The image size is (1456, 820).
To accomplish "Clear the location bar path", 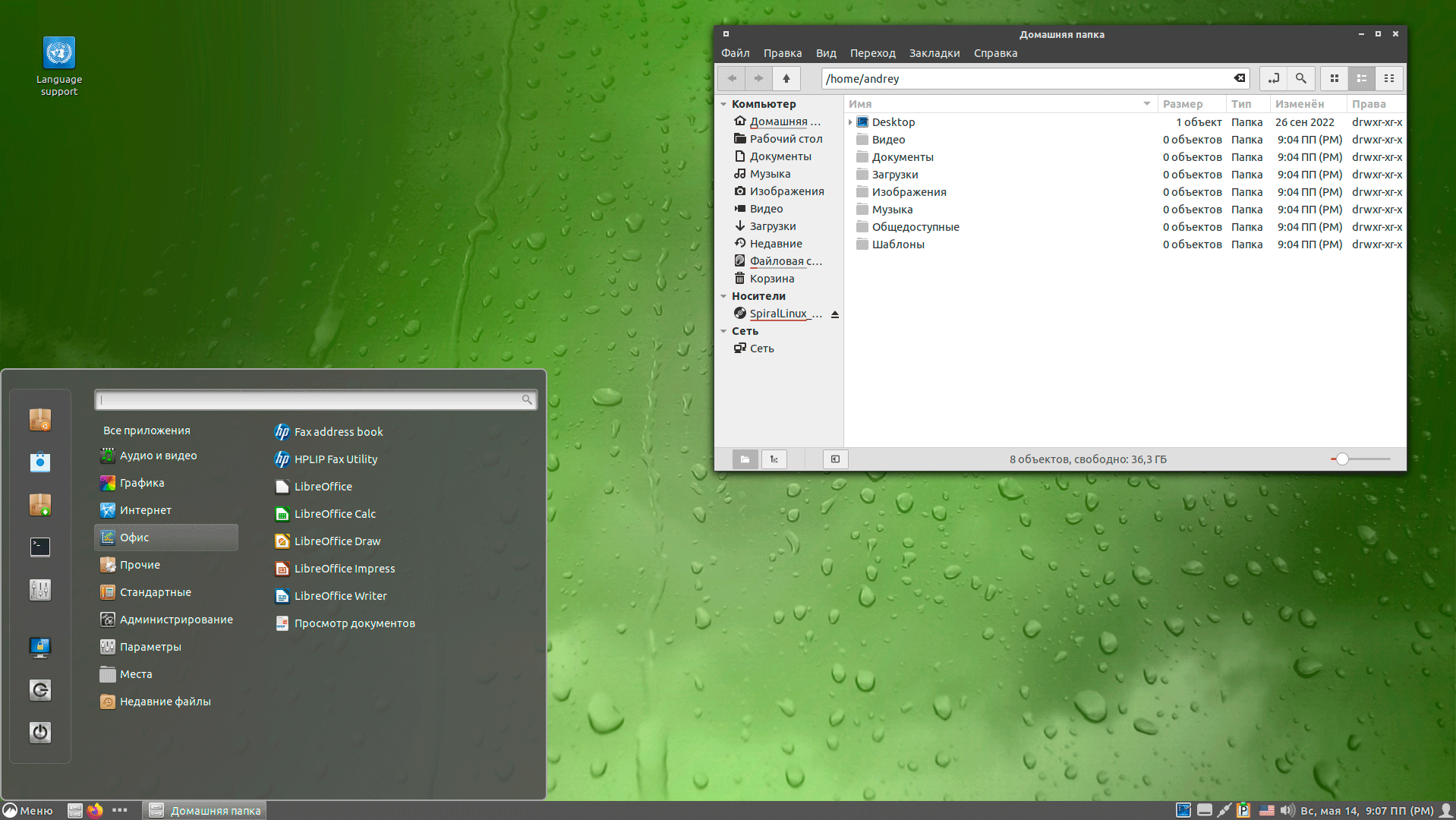I will (1239, 78).
